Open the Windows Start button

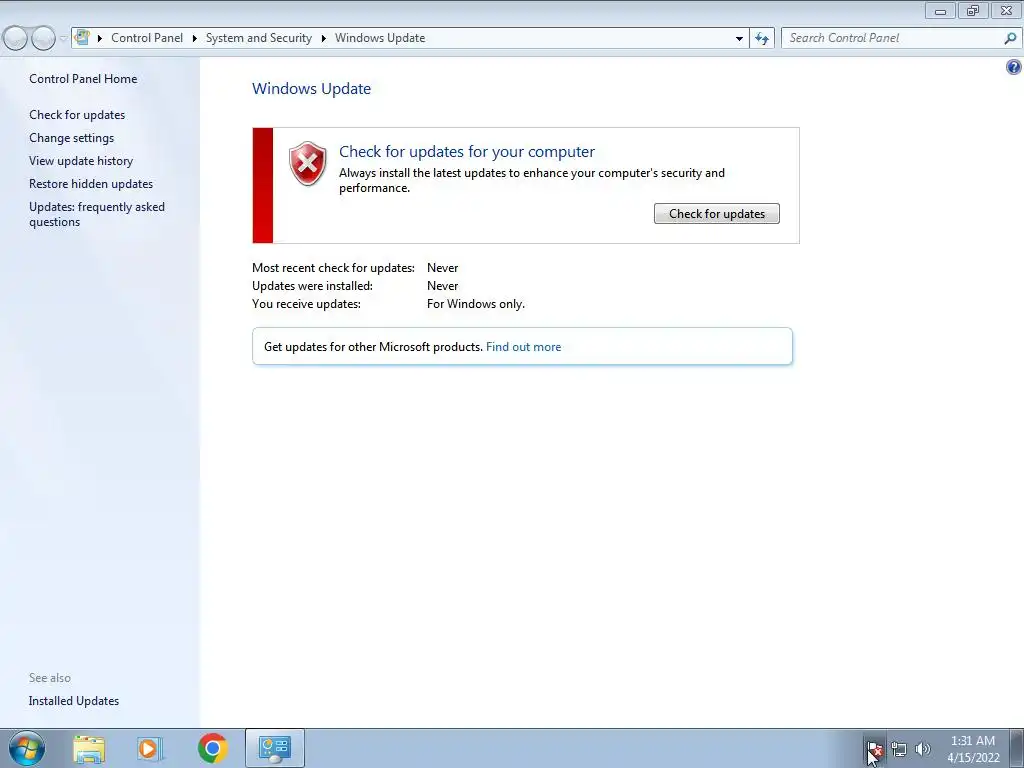coord(27,748)
